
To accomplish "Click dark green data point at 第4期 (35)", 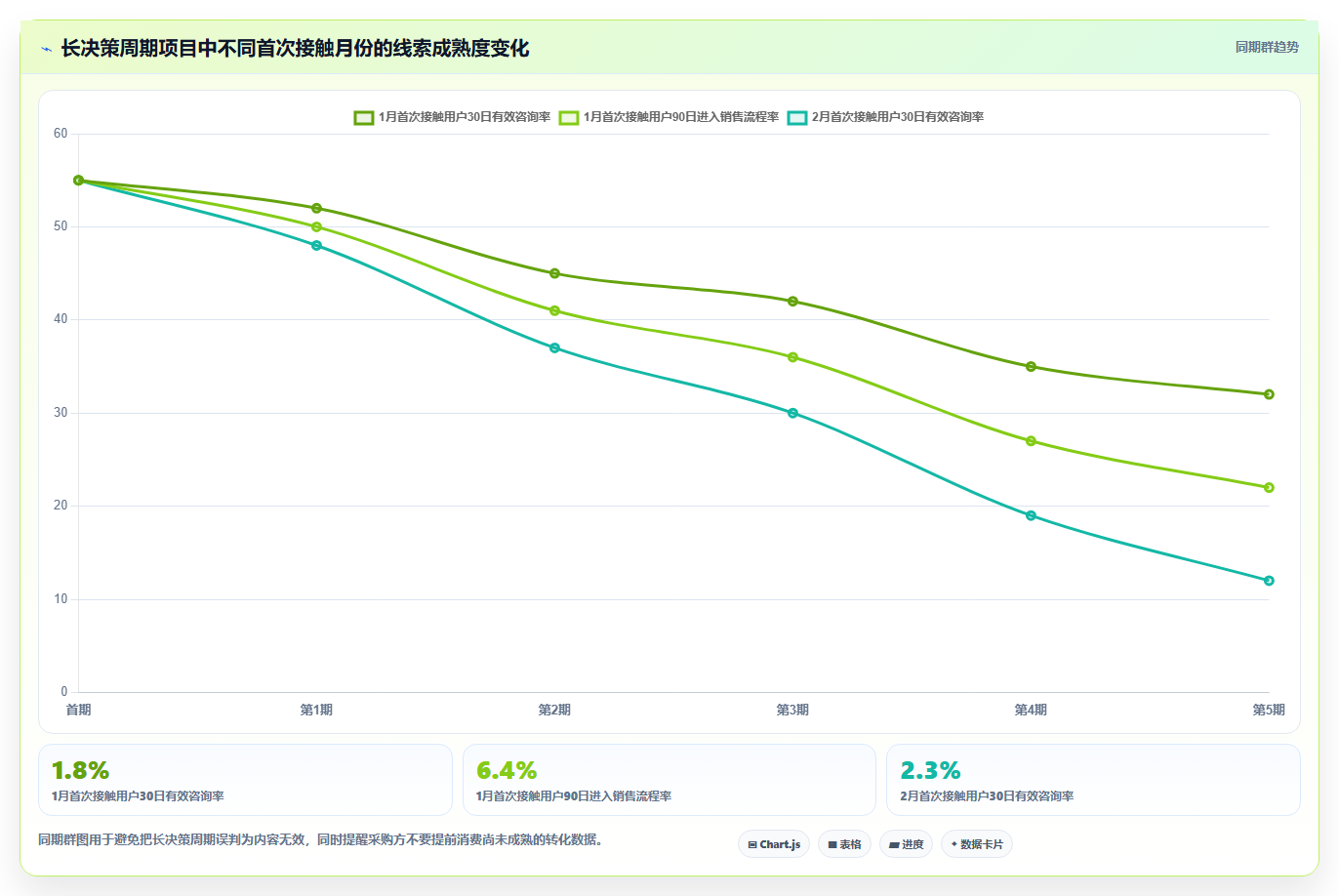I will point(1031,367).
